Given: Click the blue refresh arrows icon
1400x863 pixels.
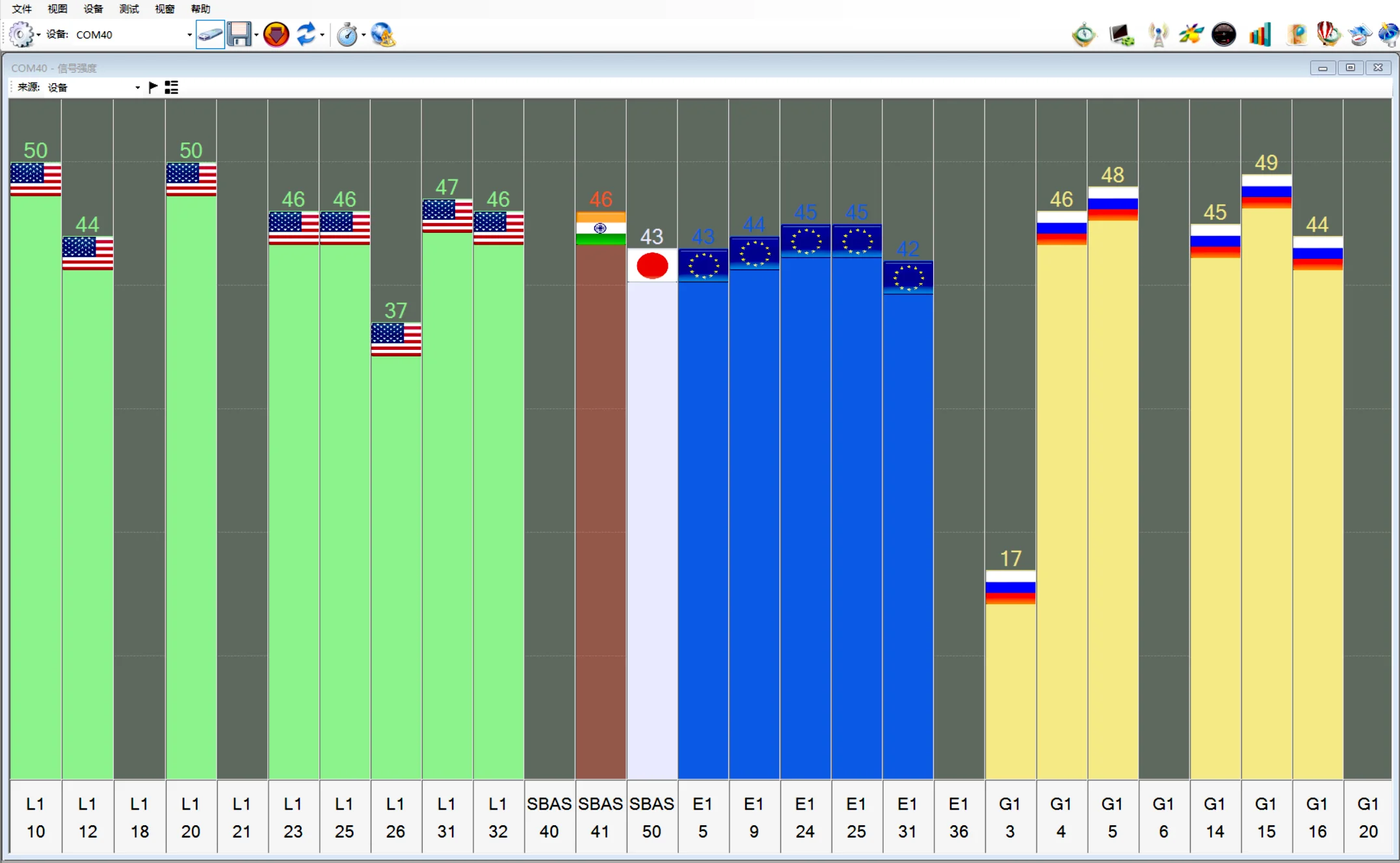Looking at the screenshot, I should (x=306, y=34).
